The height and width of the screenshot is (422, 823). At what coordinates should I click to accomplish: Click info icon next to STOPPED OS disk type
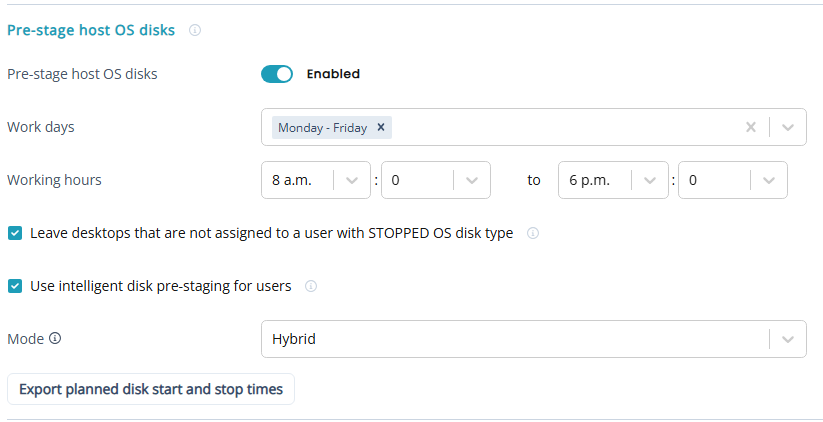tap(533, 233)
